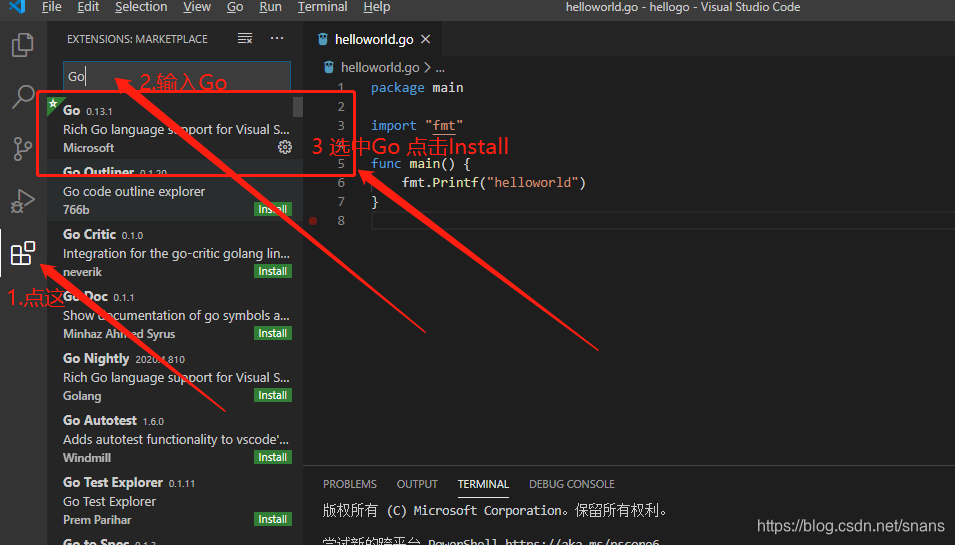Viewport: 955px width, 545px height.
Task: Click the gopher file icon in tab
Action: (x=323, y=39)
